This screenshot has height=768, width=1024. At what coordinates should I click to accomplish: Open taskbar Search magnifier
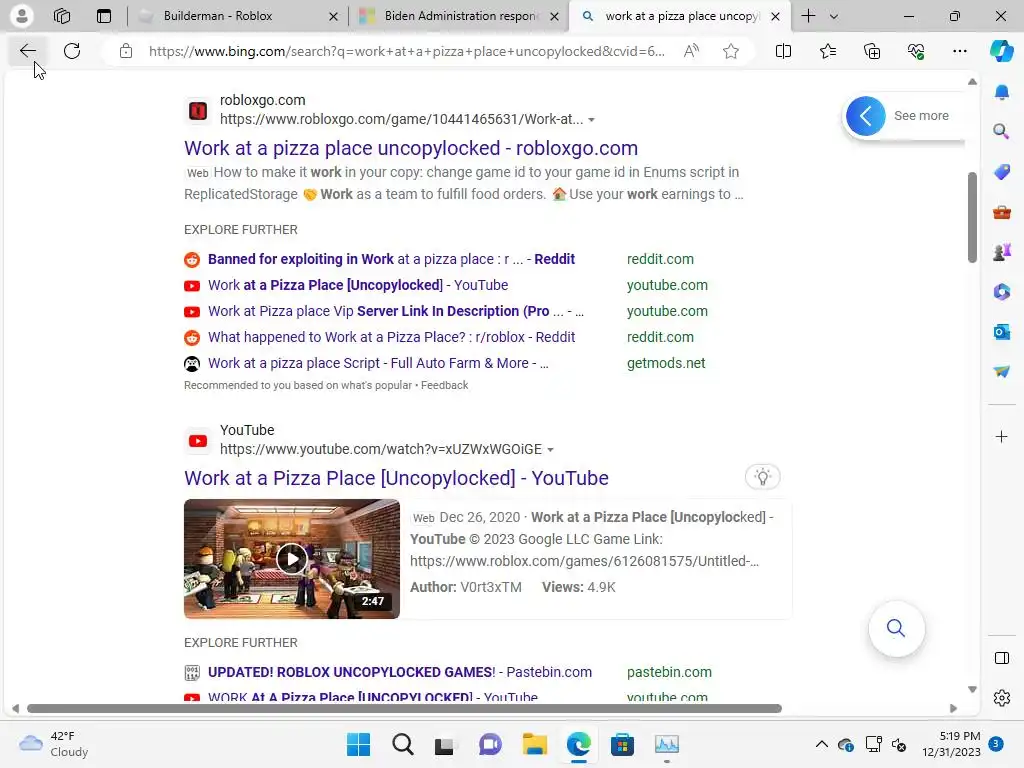[402, 744]
